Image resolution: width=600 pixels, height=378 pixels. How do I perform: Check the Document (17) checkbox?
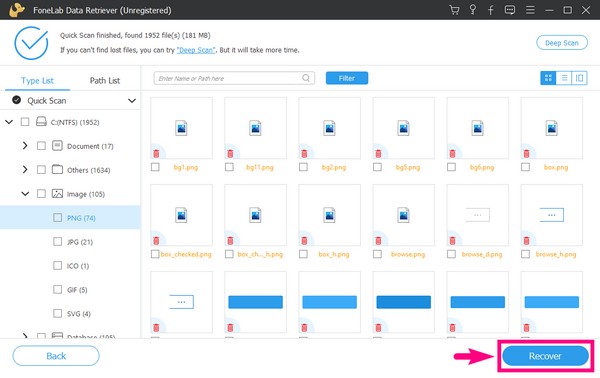41,146
